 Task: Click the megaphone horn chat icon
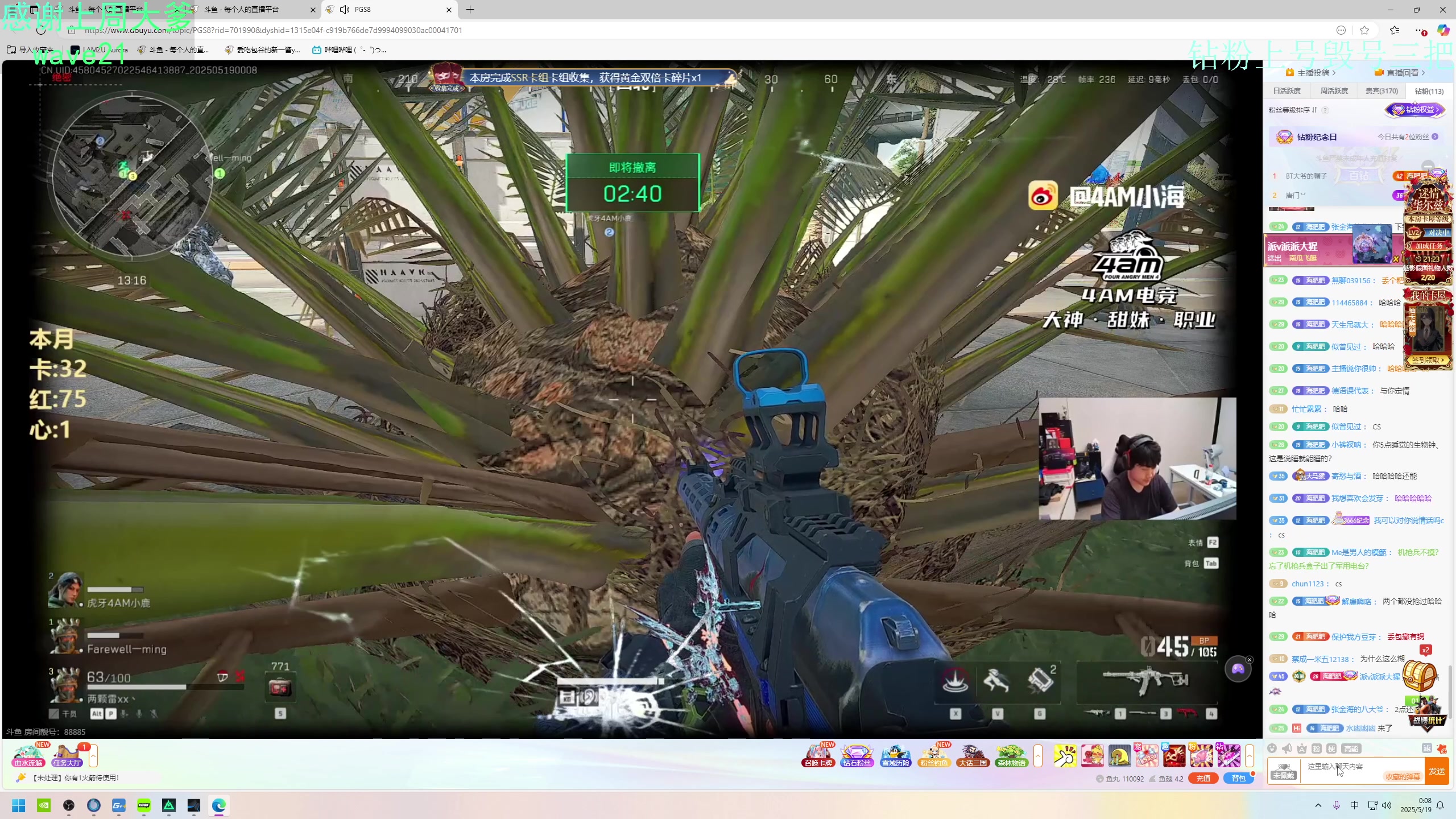coord(1287,748)
